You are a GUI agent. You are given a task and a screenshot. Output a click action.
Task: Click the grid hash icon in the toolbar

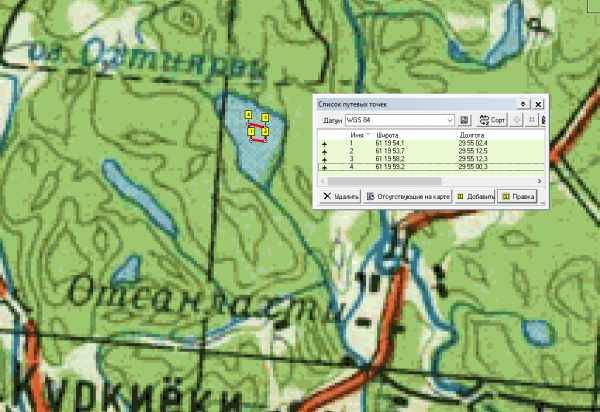[x=532, y=119]
